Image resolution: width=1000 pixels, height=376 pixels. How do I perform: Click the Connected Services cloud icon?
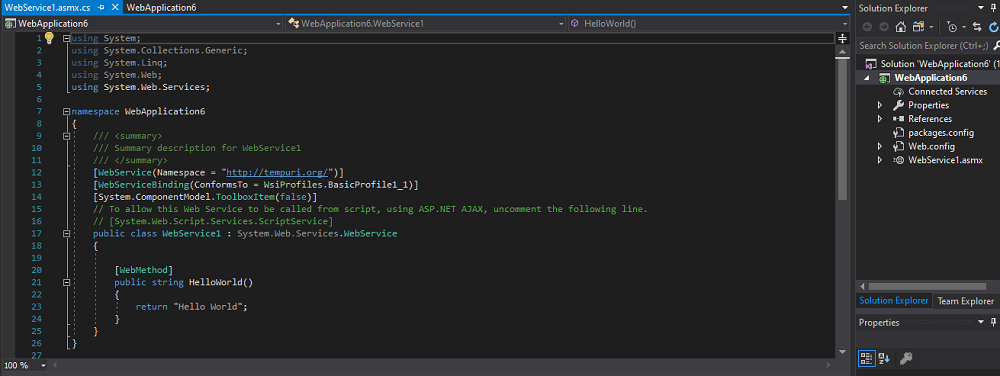(898, 92)
